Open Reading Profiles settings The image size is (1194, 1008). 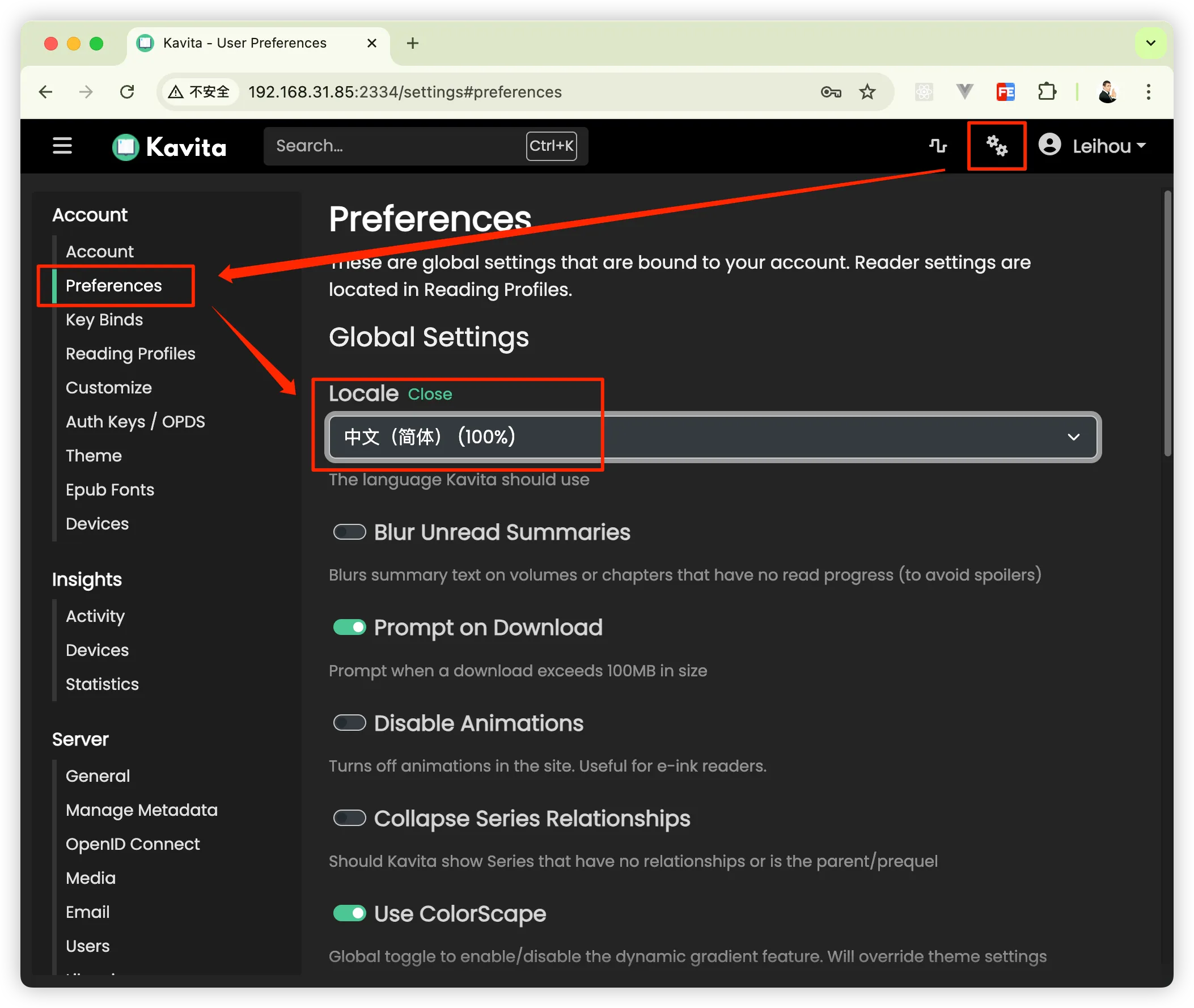130,354
